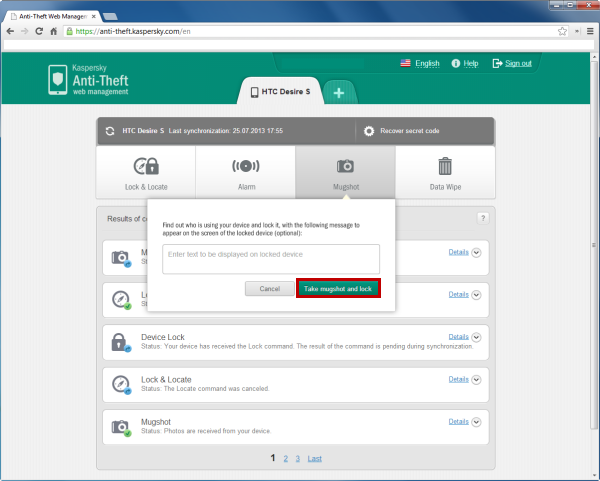Click the Sign out link
600x481 pixels.
tap(518, 64)
